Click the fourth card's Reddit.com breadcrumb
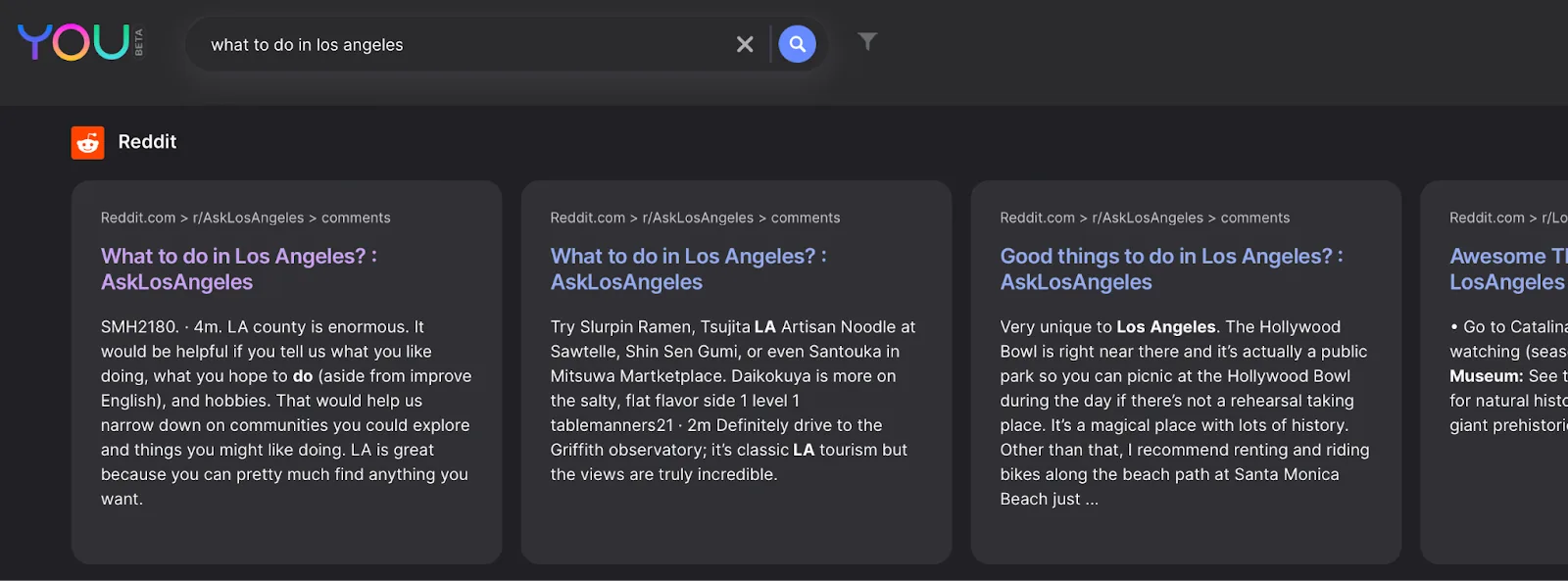Viewport: 1568px width, 581px height. [x=1487, y=218]
